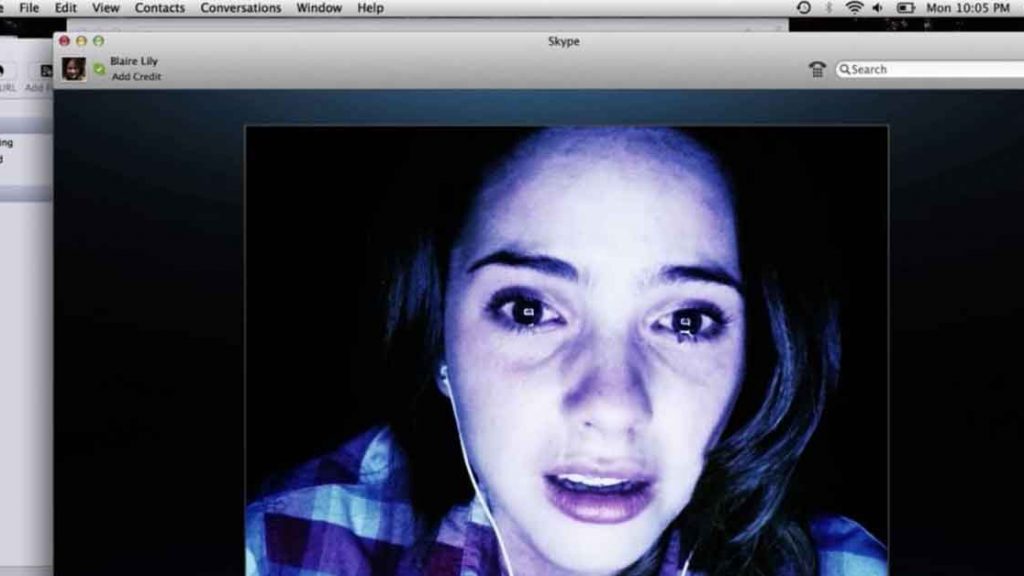This screenshot has width=1024, height=576.
Task: Open the View menu
Action: [105, 8]
